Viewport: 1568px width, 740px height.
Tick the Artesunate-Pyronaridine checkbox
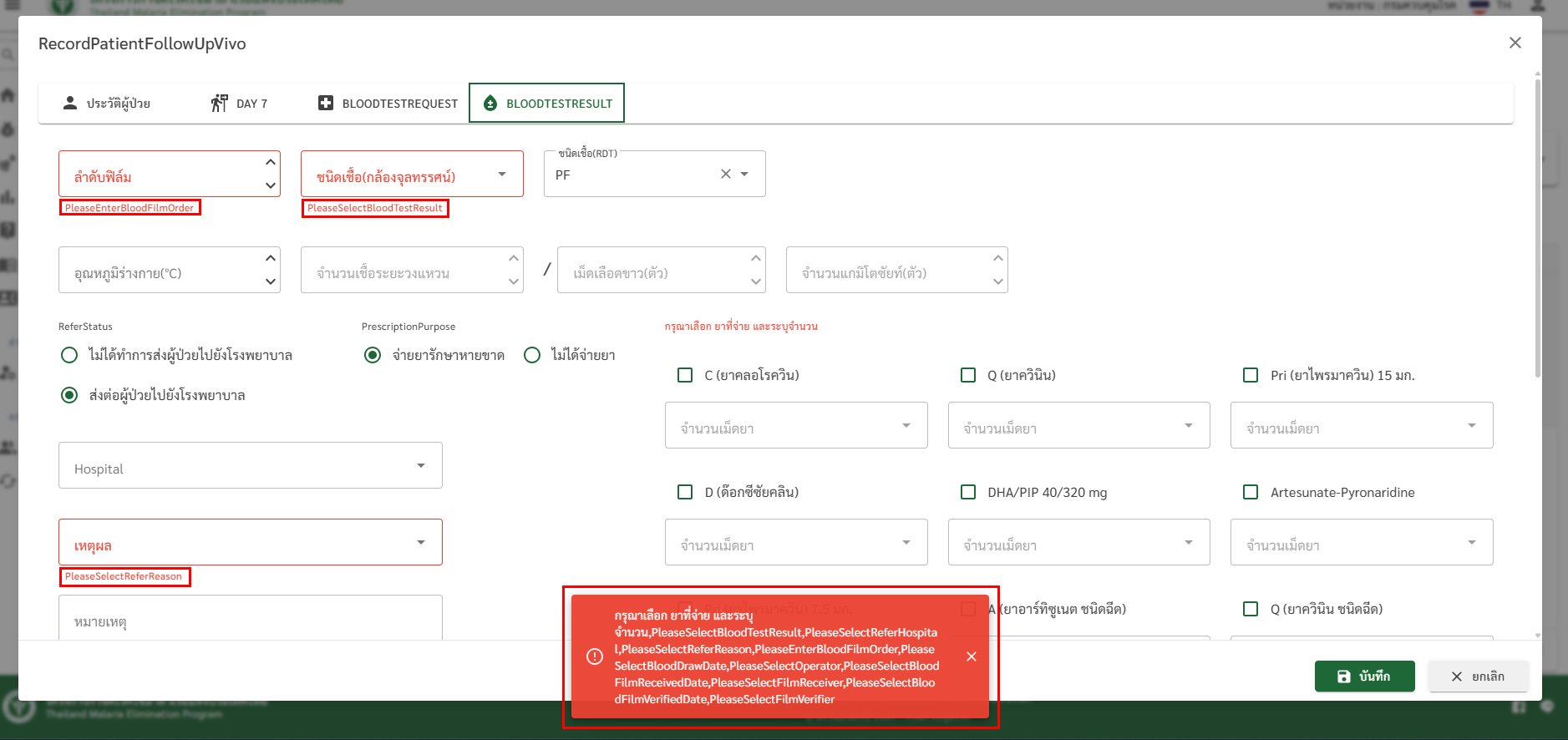[1251, 492]
